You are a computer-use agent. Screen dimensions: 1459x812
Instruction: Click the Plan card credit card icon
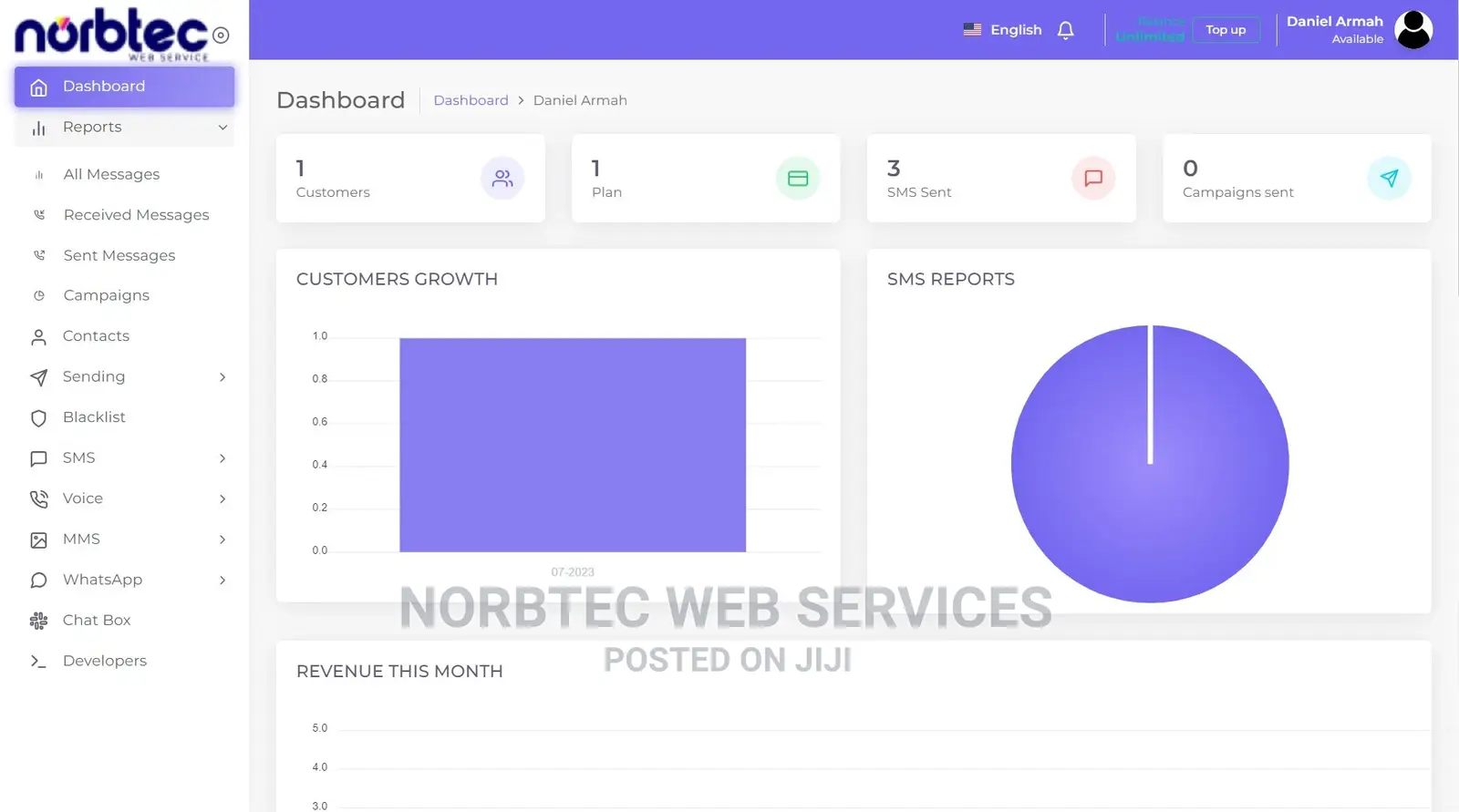pyautogui.click(x=798, y=179)
